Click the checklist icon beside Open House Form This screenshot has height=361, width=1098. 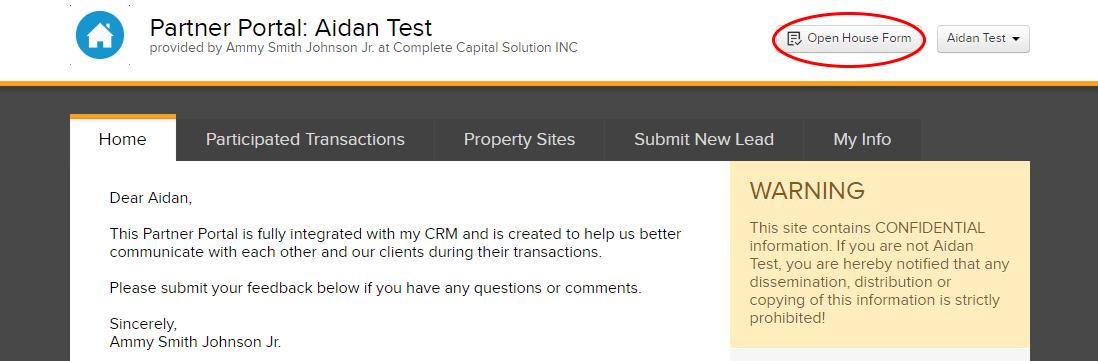click(794, 38)
